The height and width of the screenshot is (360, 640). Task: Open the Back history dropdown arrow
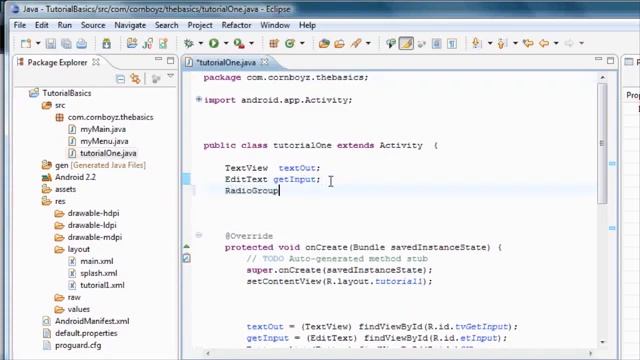556,43
